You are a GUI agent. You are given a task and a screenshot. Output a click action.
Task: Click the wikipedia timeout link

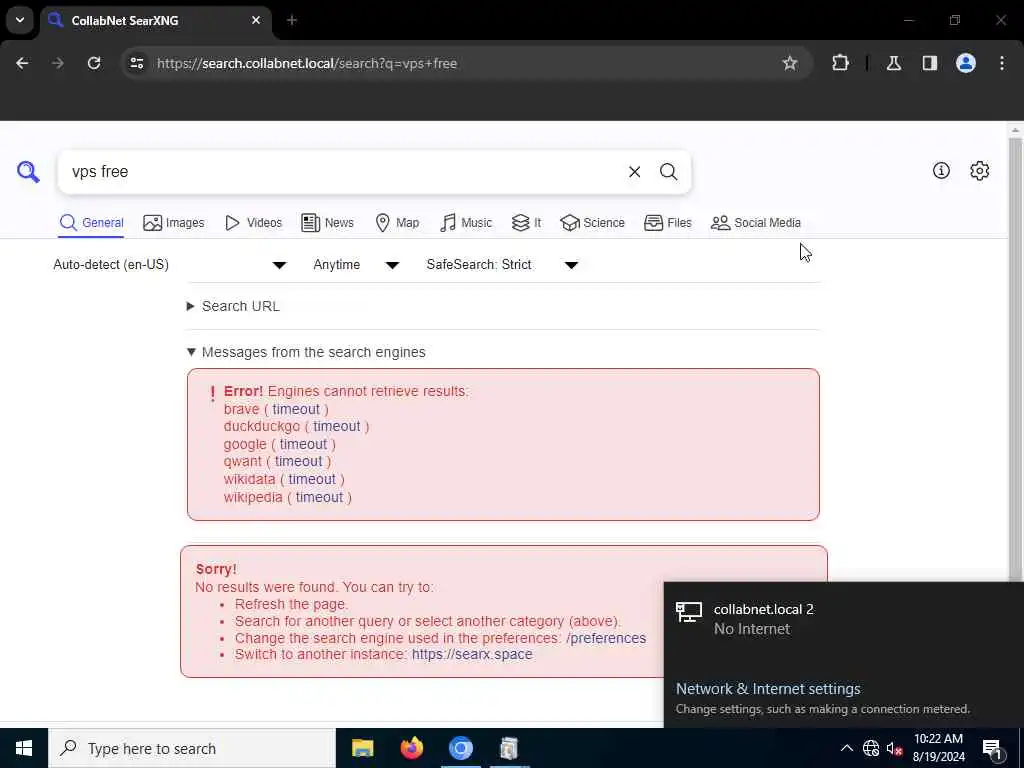319,497
